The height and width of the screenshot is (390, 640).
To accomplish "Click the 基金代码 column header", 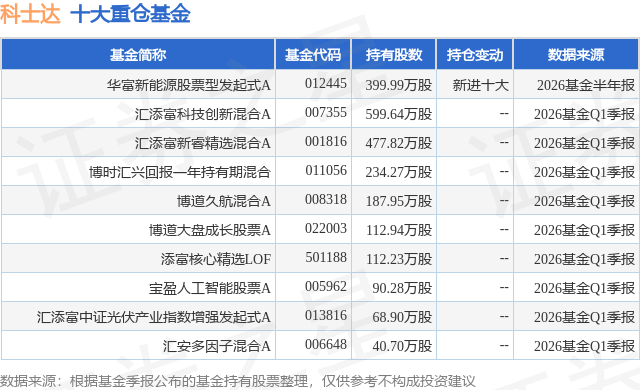I will (x=313, y=55).
